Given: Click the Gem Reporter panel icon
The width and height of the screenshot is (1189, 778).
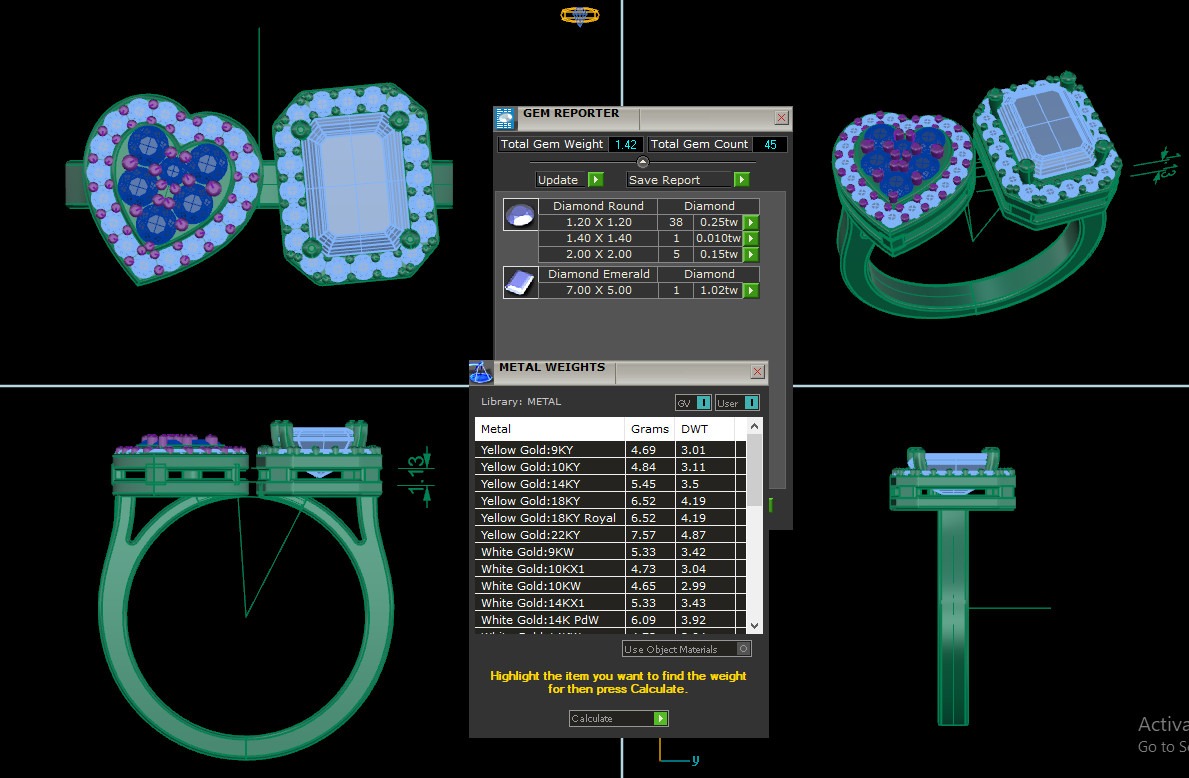Looking at the screenshot, I should point(506,118).
